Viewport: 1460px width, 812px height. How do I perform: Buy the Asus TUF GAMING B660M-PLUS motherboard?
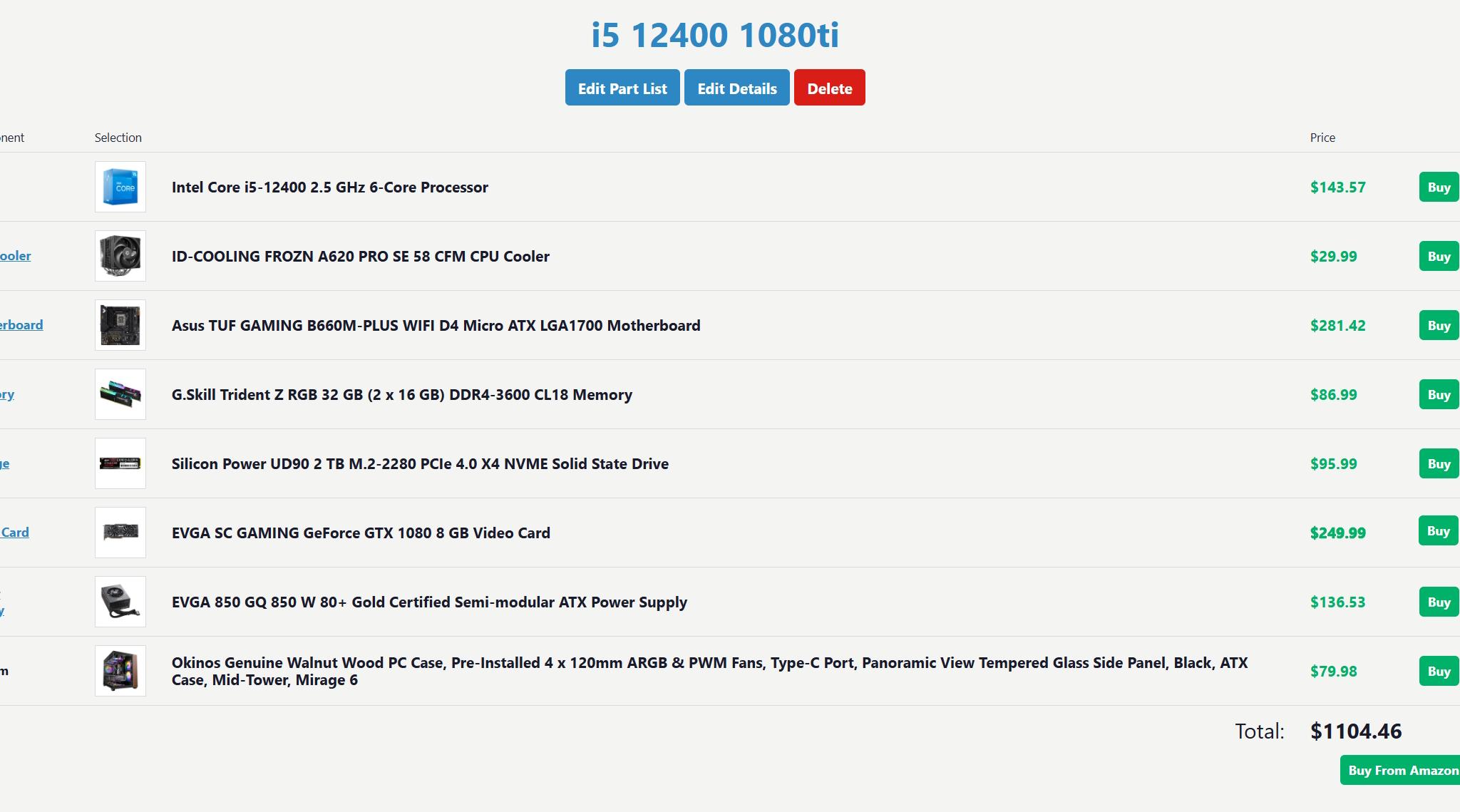(1439, 325)
